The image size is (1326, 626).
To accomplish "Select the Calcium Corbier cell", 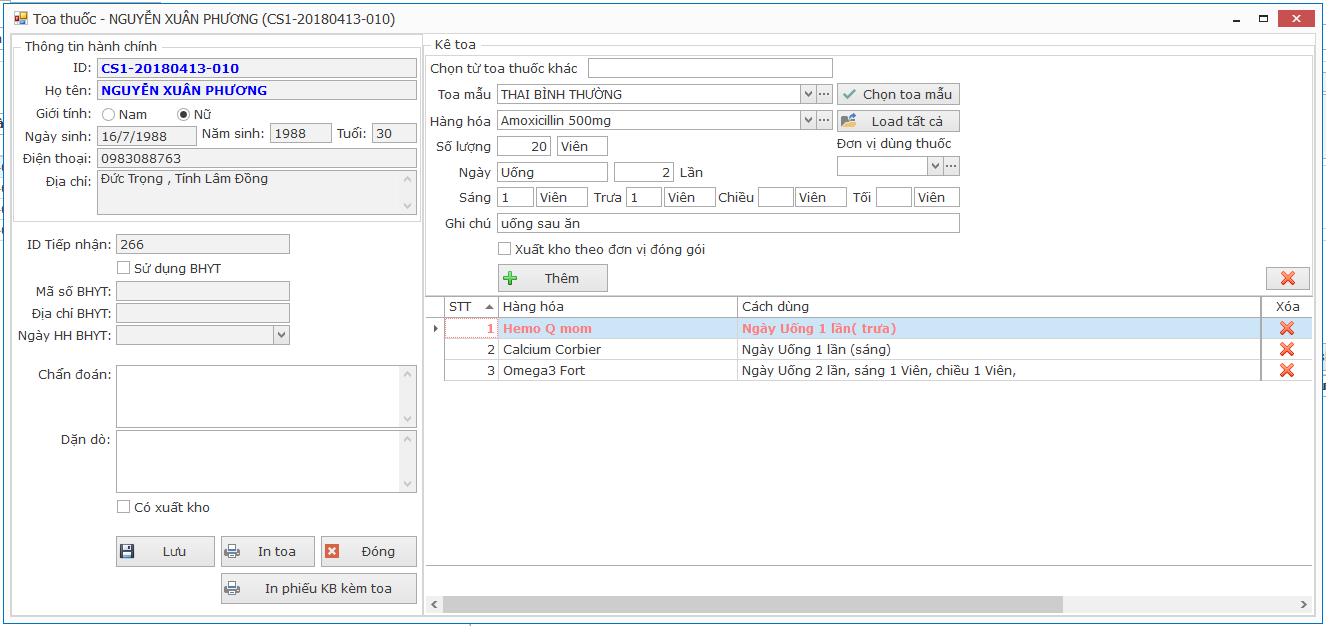I will pos(618,349).
